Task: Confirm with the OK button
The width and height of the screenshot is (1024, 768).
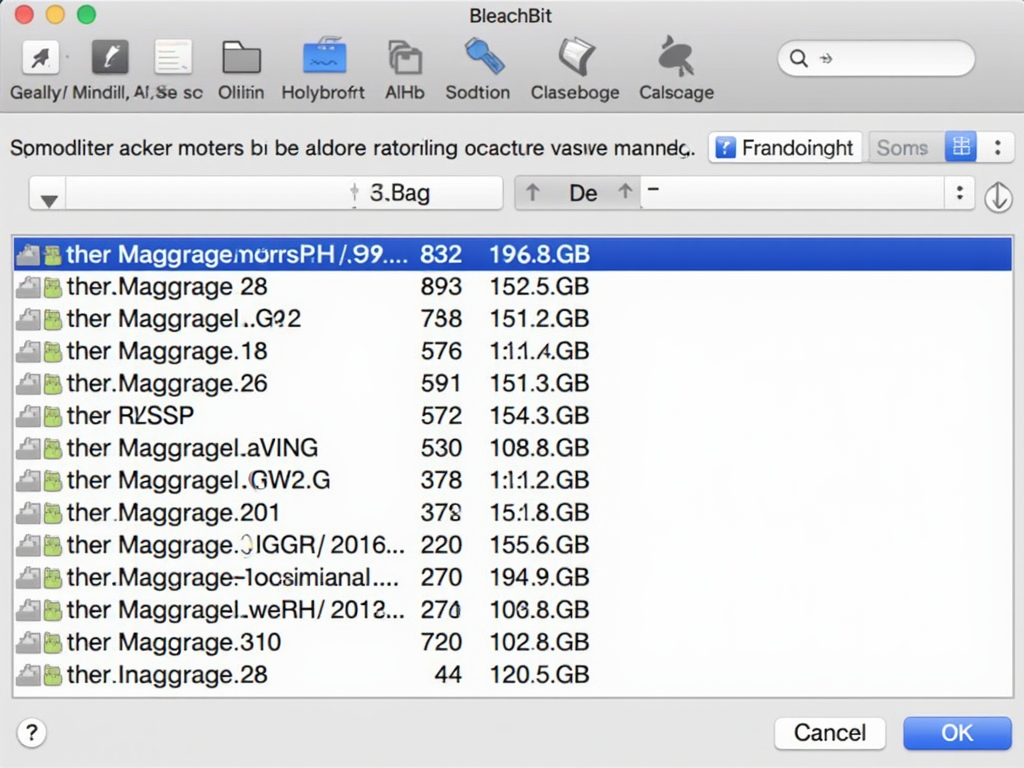Action: [x=957, y=733]
